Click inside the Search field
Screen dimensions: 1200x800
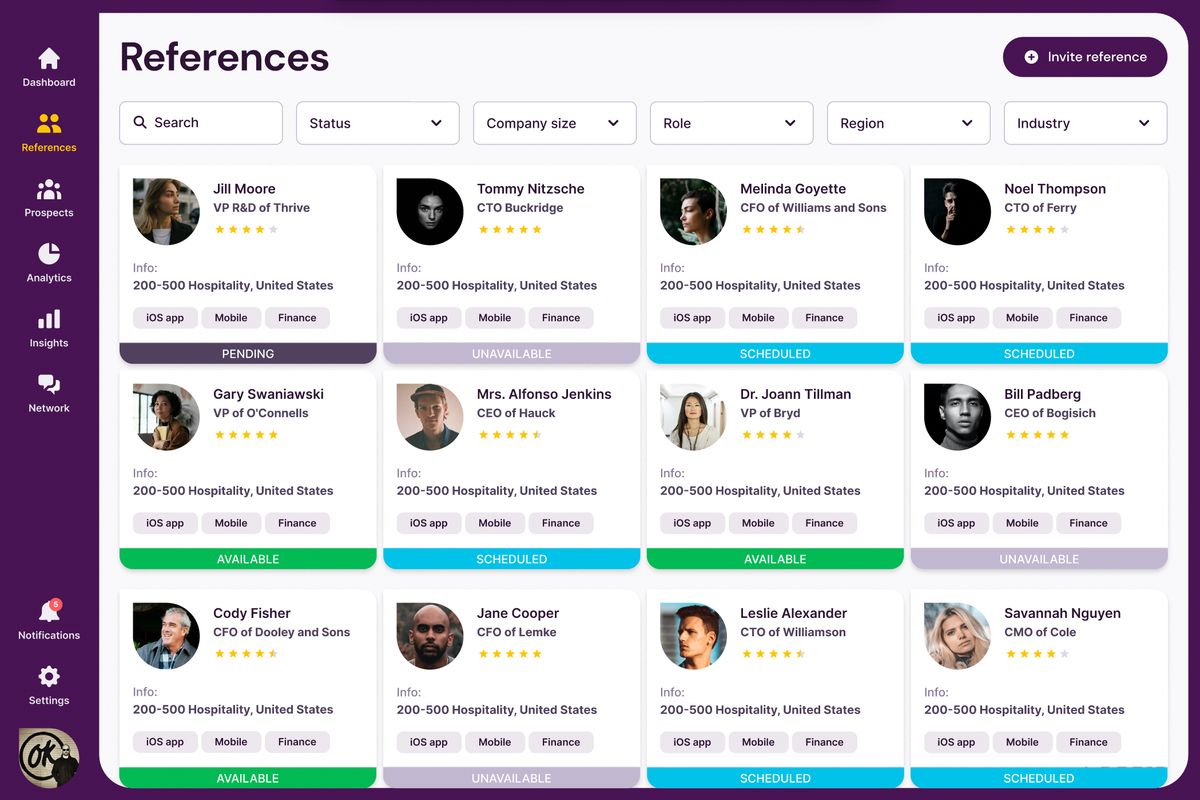(x=200, y=122)
